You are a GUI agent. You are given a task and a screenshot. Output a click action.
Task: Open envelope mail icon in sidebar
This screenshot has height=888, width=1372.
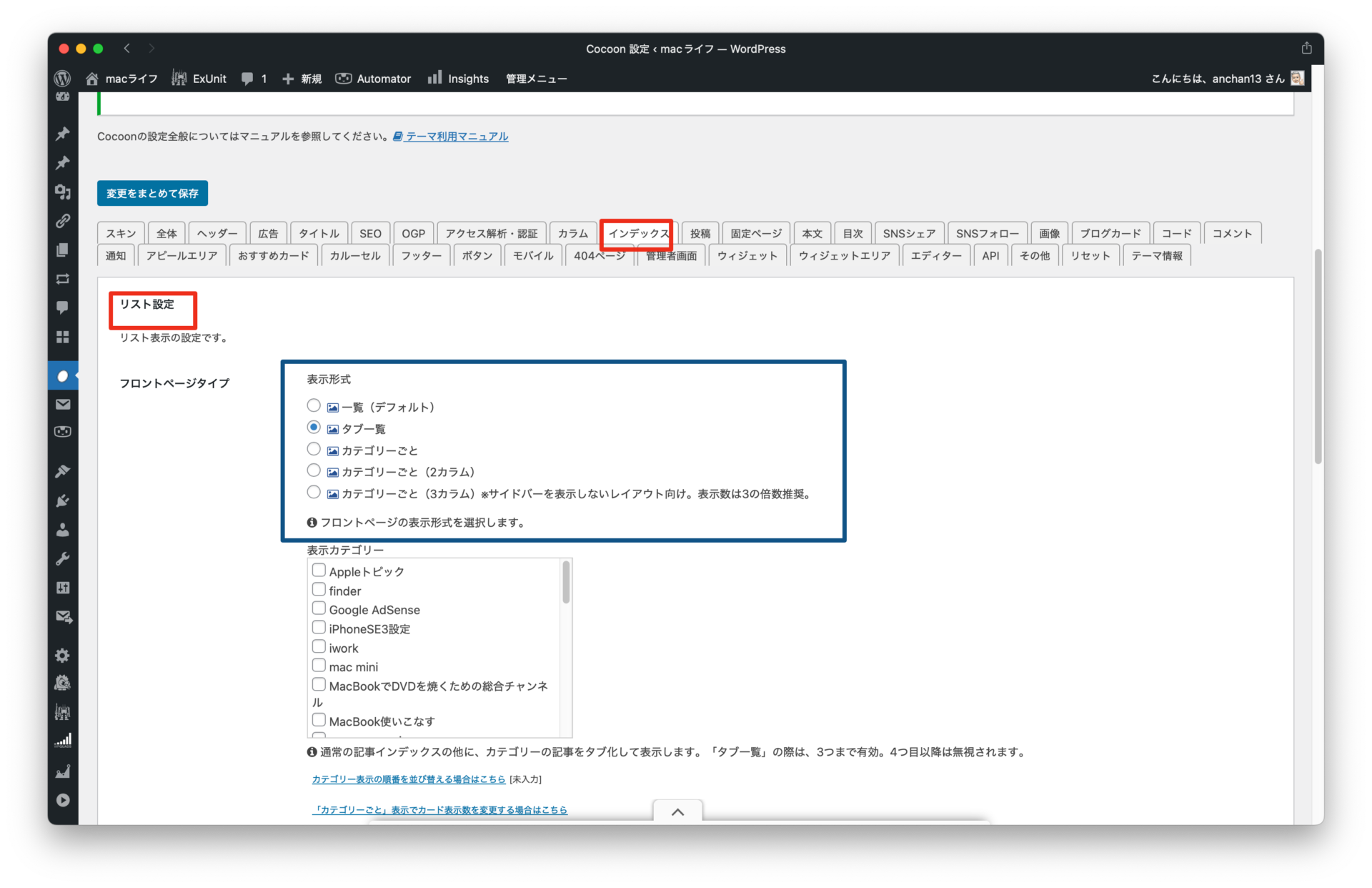[63, 404]
